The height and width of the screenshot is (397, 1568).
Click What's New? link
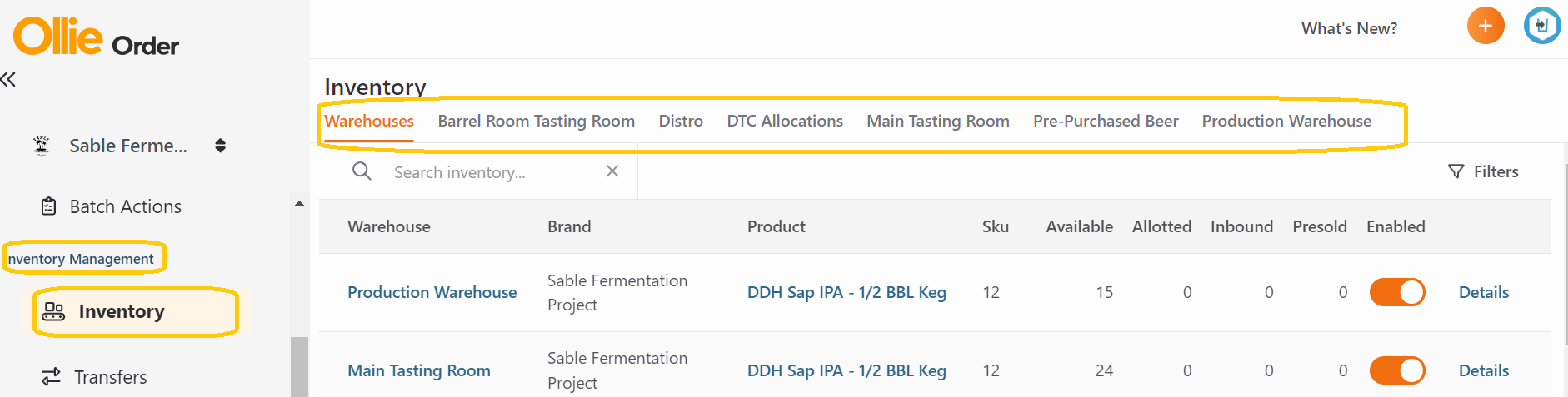1349,28
